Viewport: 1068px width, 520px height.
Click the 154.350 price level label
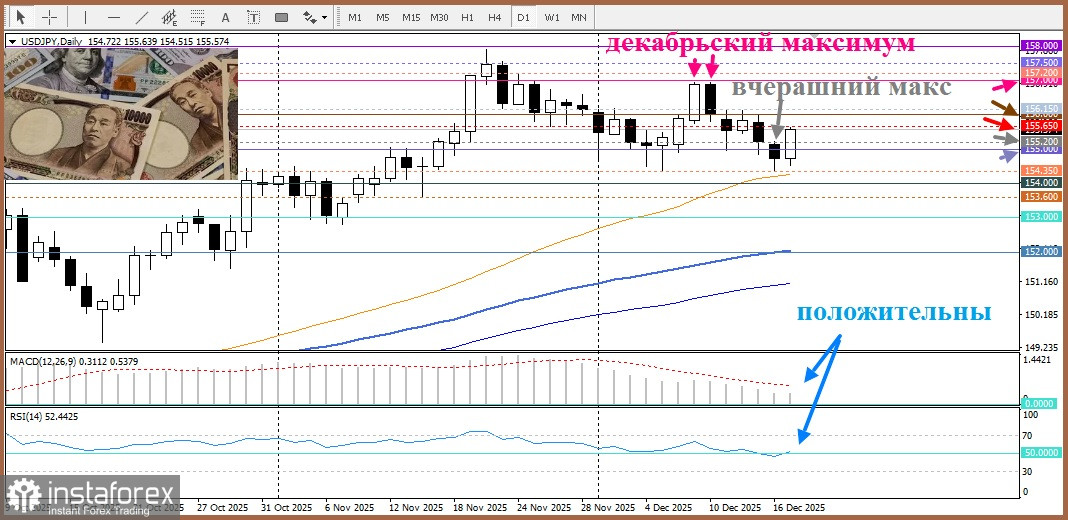[x=1041, y=170]
